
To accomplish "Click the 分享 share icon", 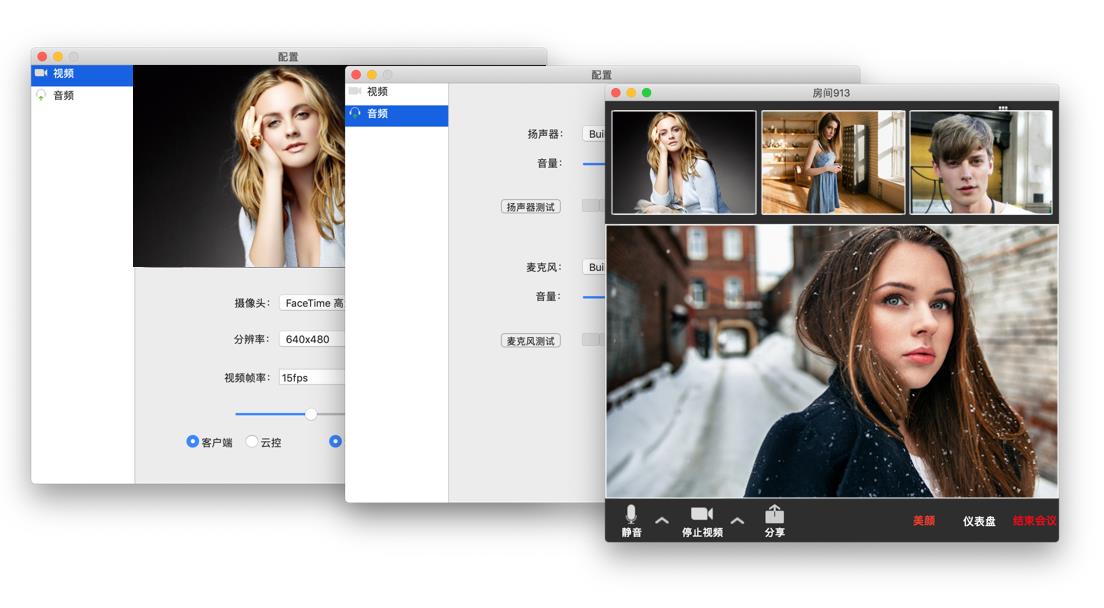I will [774, 514].
